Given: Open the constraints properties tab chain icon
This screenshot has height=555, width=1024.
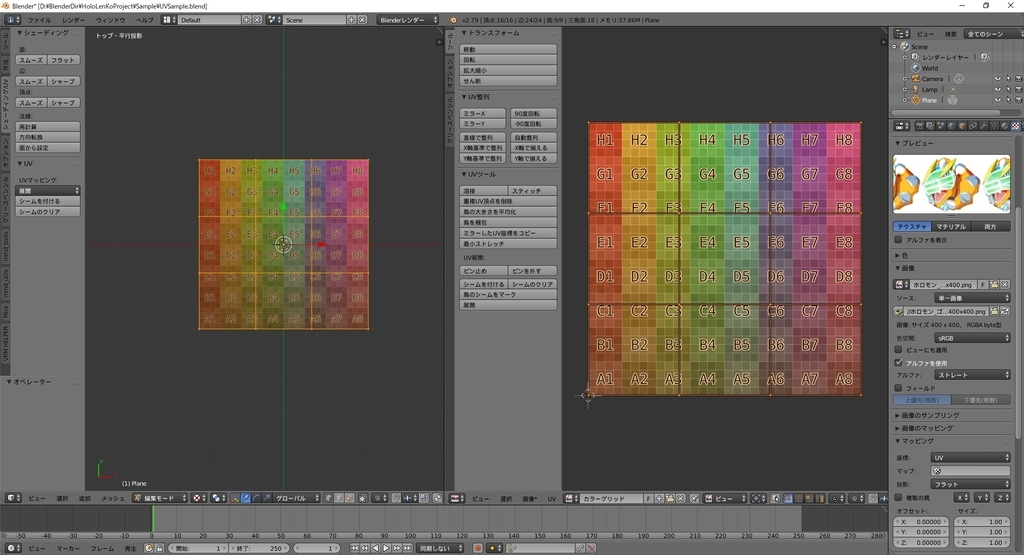Looking at the screenshot, I should (x=972, y=126).
